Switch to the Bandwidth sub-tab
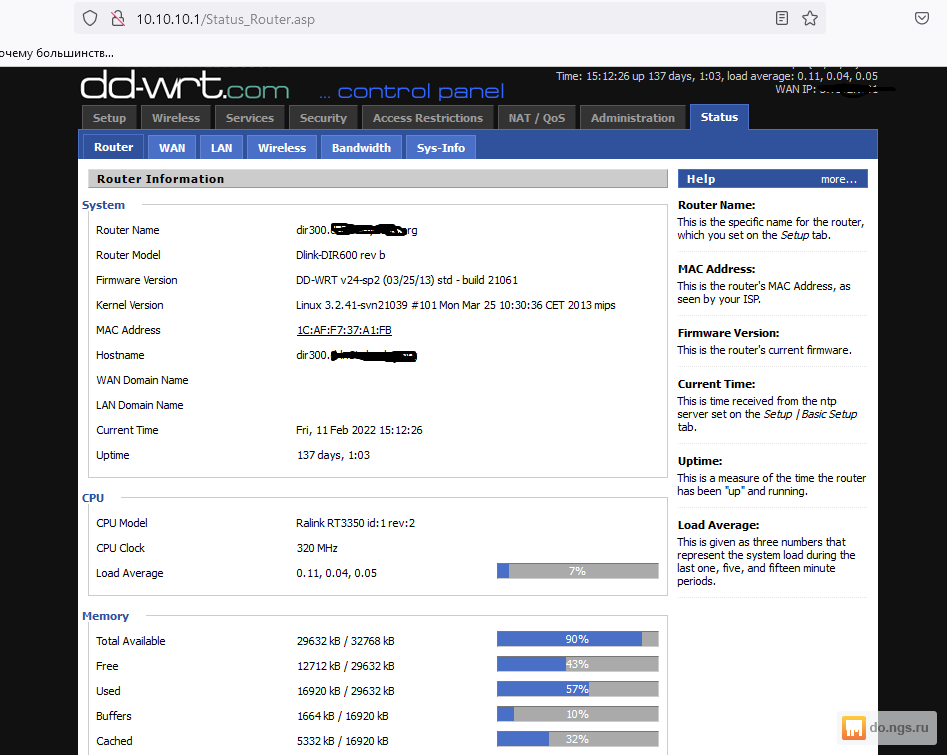The image size is (947, 755). [361, 148]
